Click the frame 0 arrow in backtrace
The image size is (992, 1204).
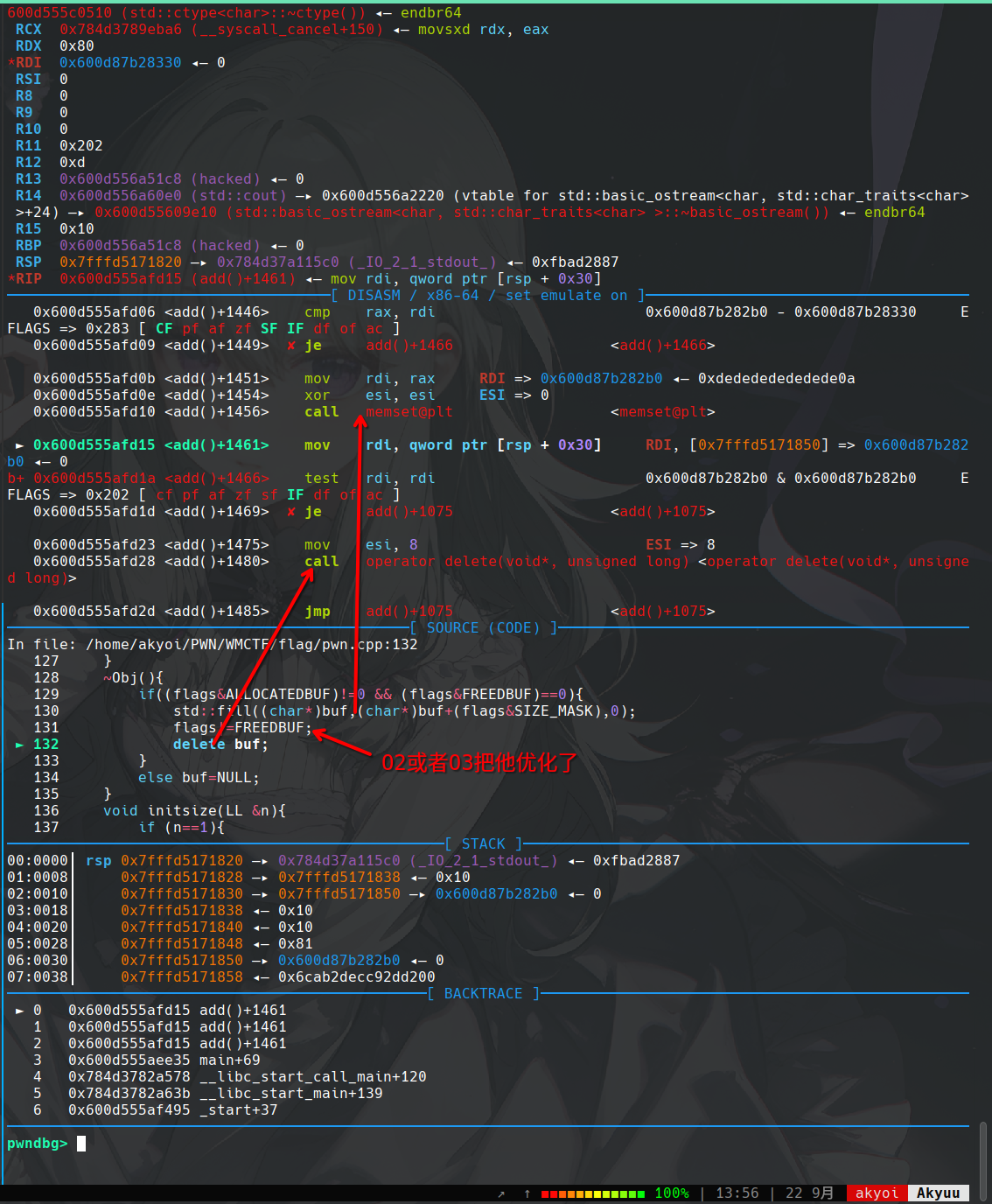(x=19, y=1011)
